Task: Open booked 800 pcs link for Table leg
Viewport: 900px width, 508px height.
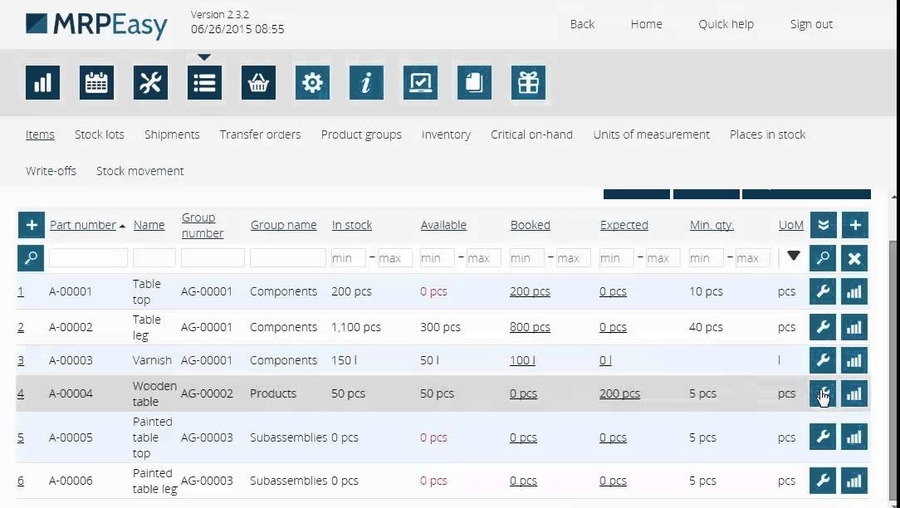Action: (x=530, y=327)
